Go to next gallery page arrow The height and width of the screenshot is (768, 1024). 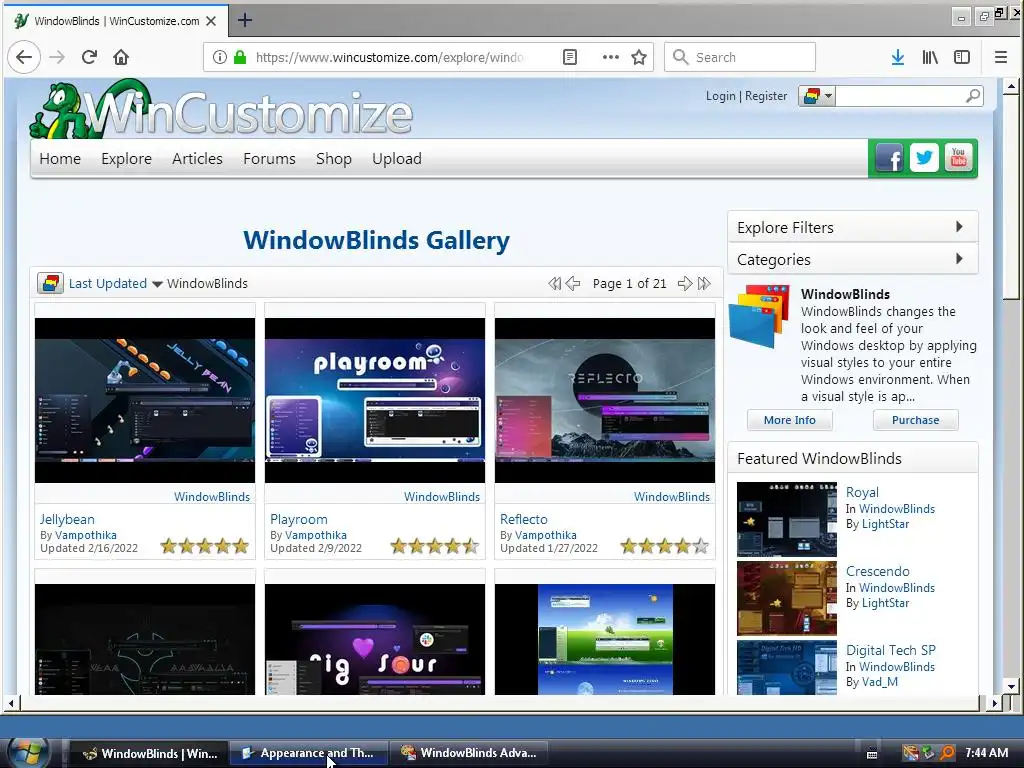(684, 283)
